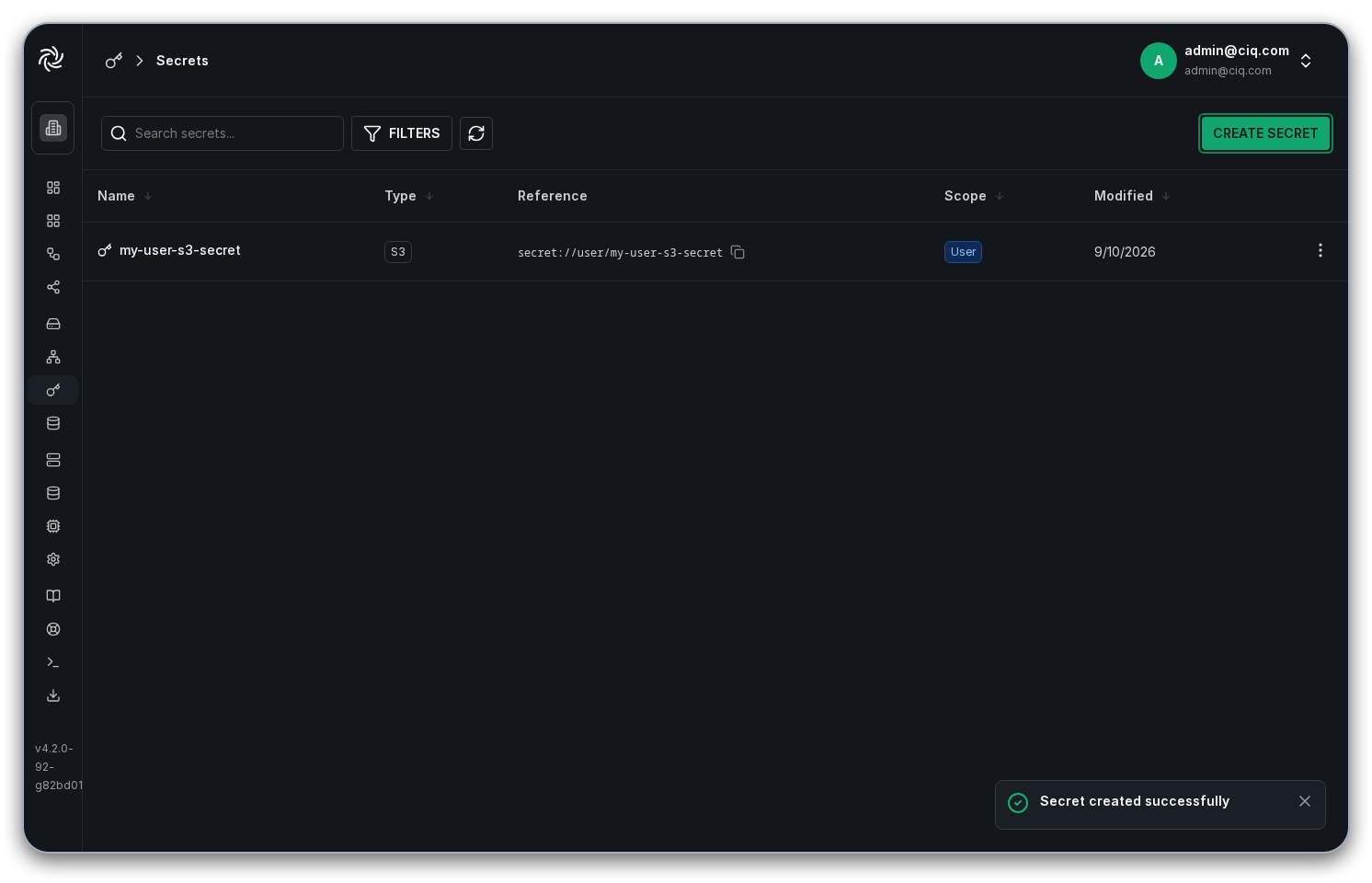Screen dimensions: 1372x883
Task: Open the hard drive storage sidebar icon
Action: tap(53, 324)
